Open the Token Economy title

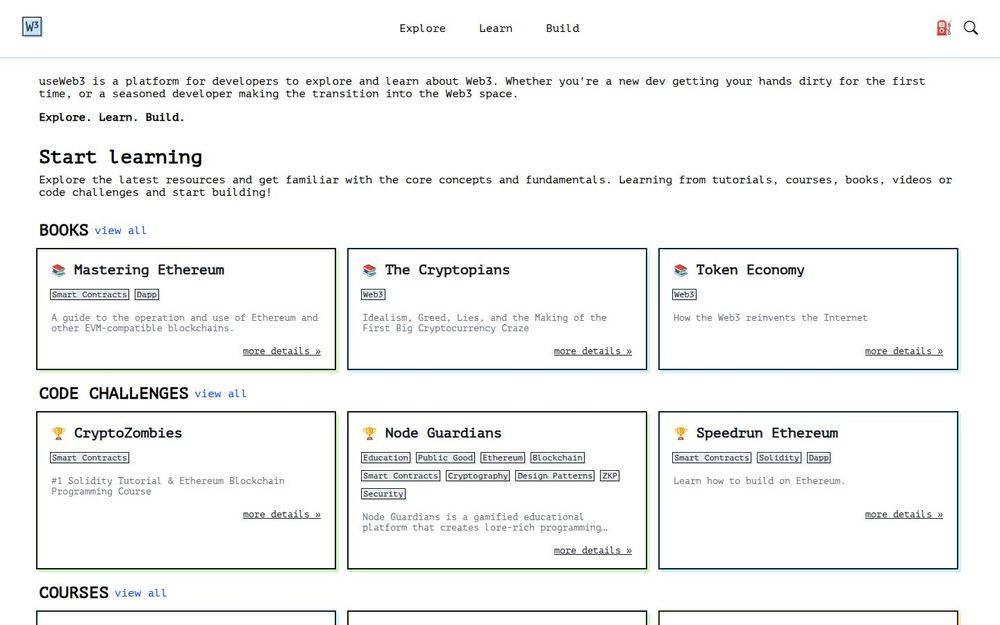[x=750, y=270]
